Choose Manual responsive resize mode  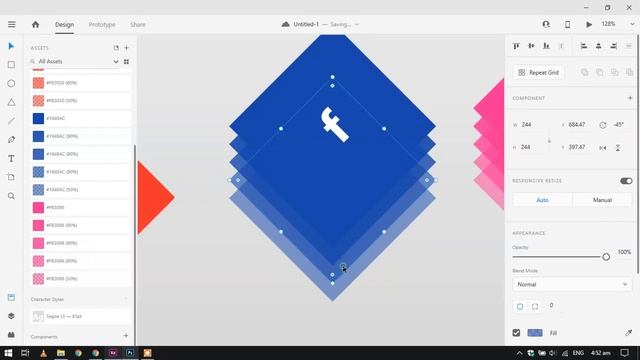coord(602,200)
